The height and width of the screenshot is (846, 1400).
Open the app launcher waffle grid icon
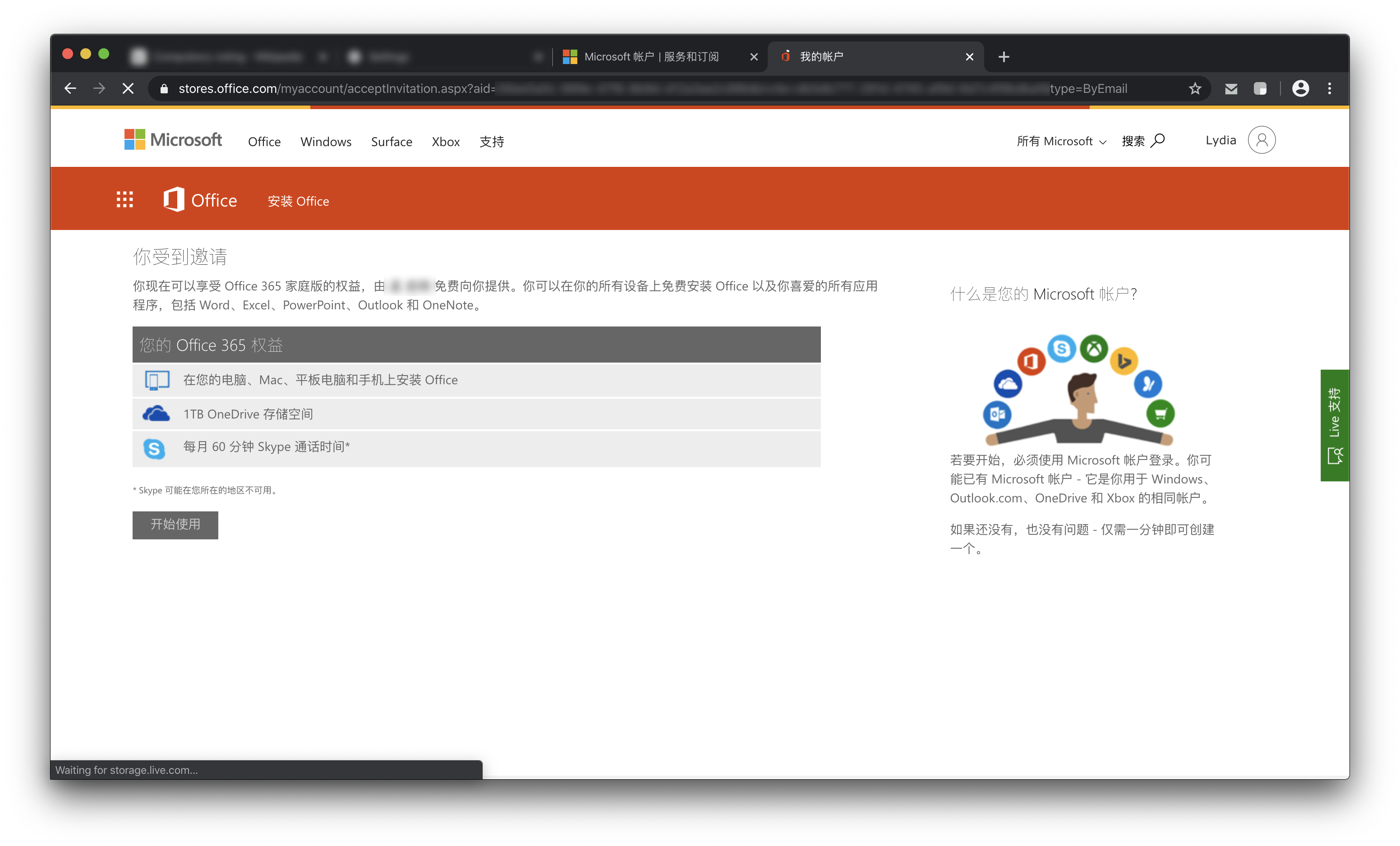click(124, 199)
